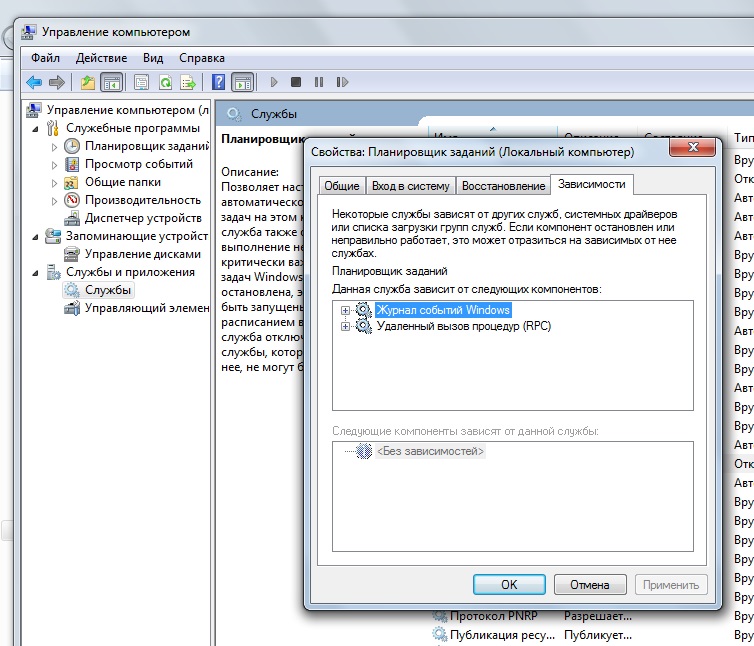Click the Export list toolbar icon
This screenshot has height=646, width=754.
point(188,82)
